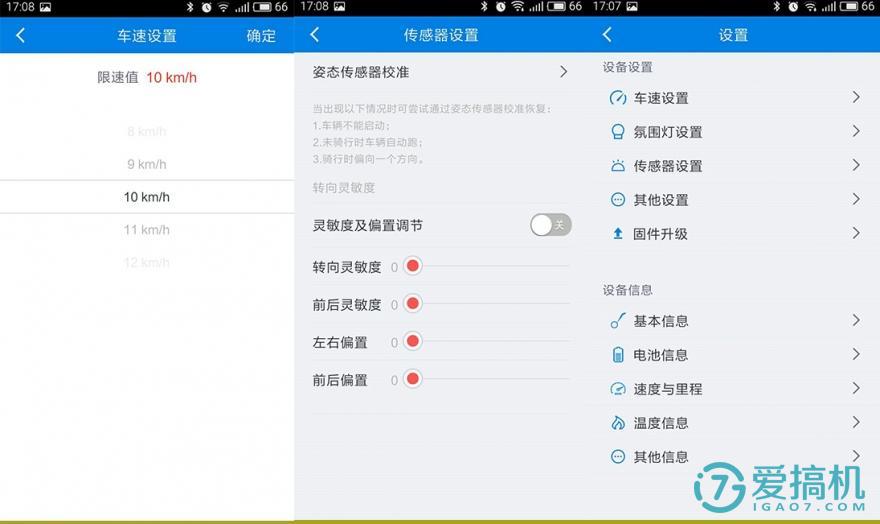Tap Bluetooth icon in left screen status bar
The height and width of the screenshot is (524, 880).
[x=190, y=7]
